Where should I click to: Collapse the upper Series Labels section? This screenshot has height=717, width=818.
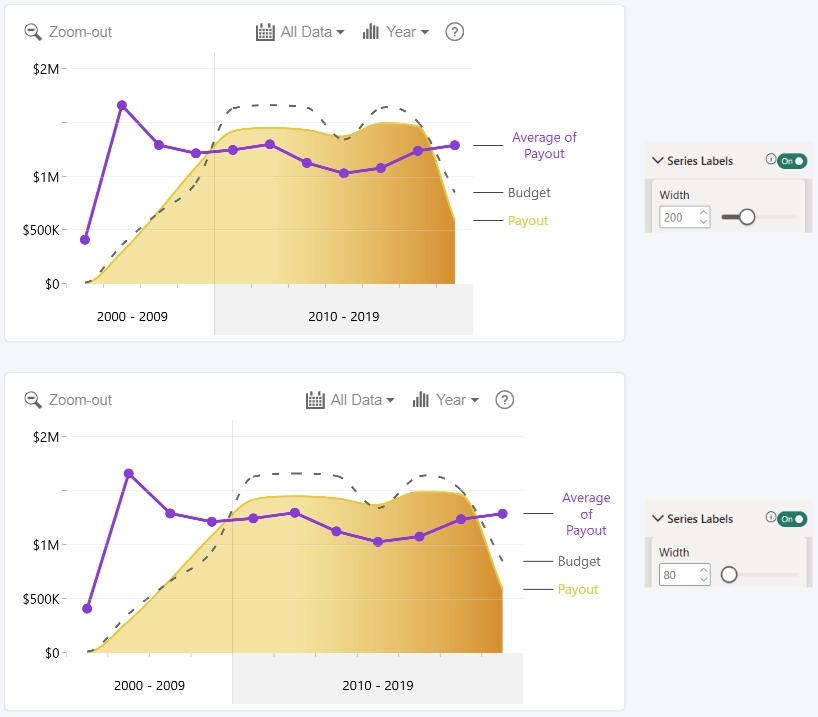coord(658,160)
